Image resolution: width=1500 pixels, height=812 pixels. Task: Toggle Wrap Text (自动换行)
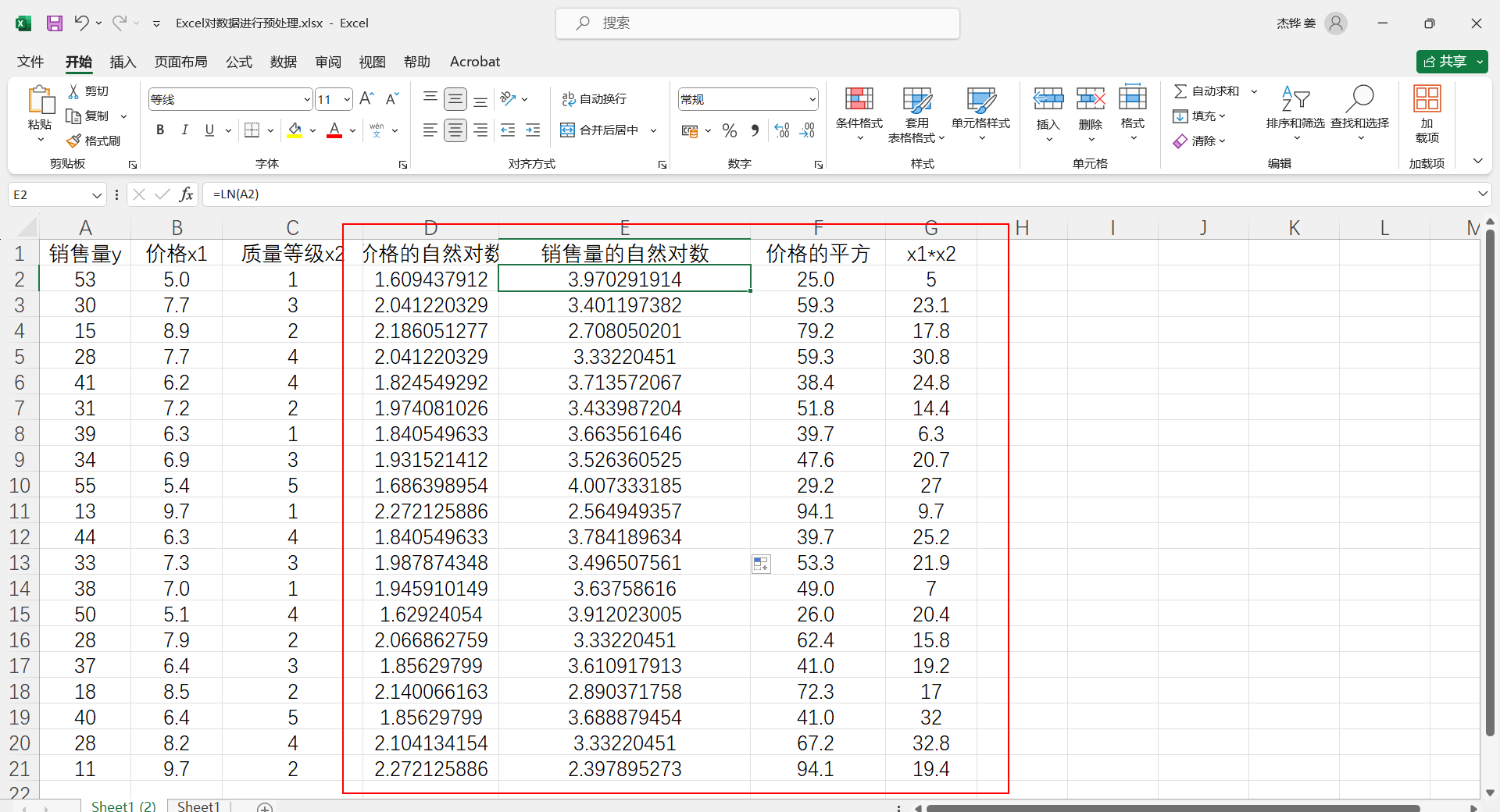tap(595, 98)
